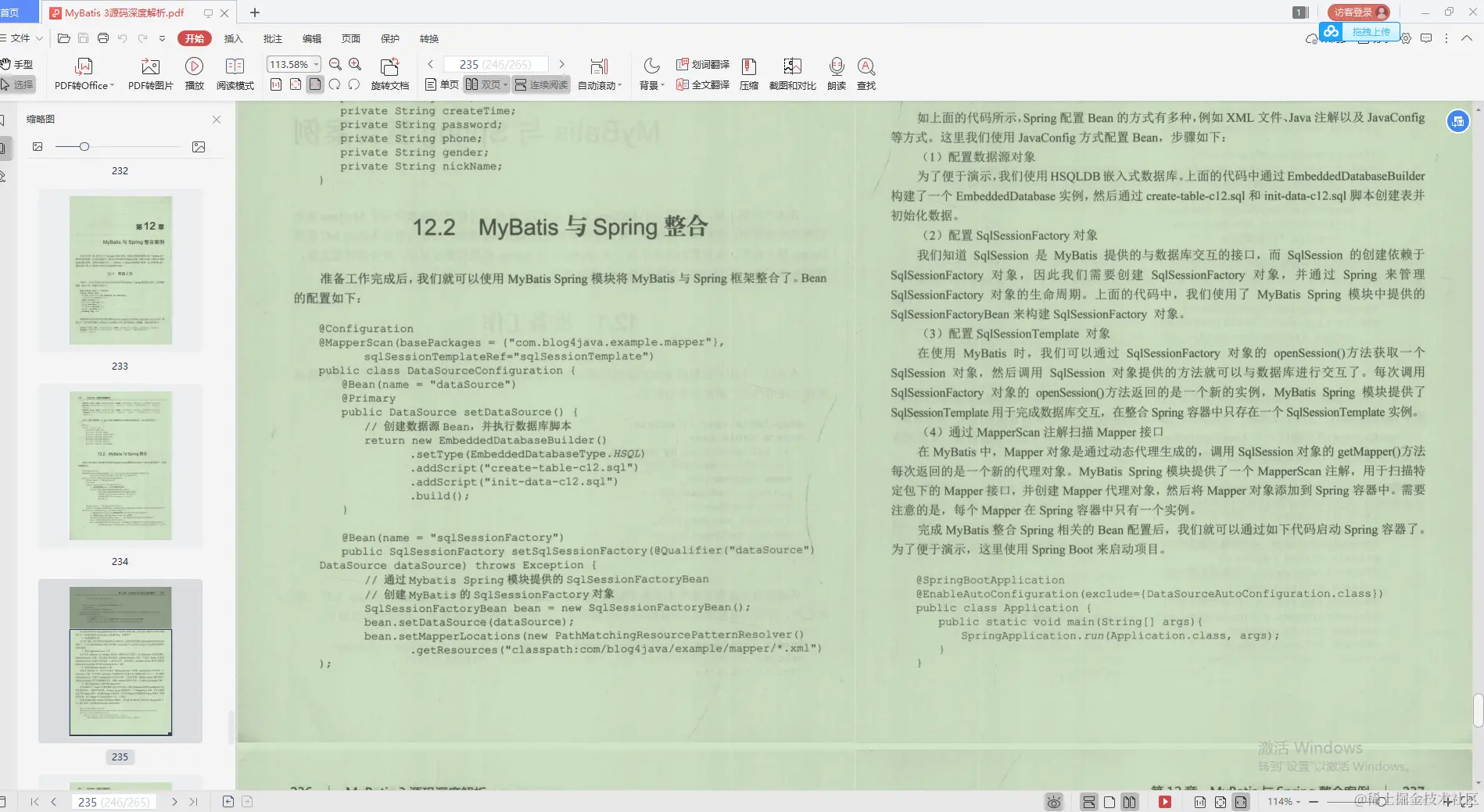Open settings gear icon at top right
The width and height of the screenshot is (1484, 812).
pos(1406,38)
